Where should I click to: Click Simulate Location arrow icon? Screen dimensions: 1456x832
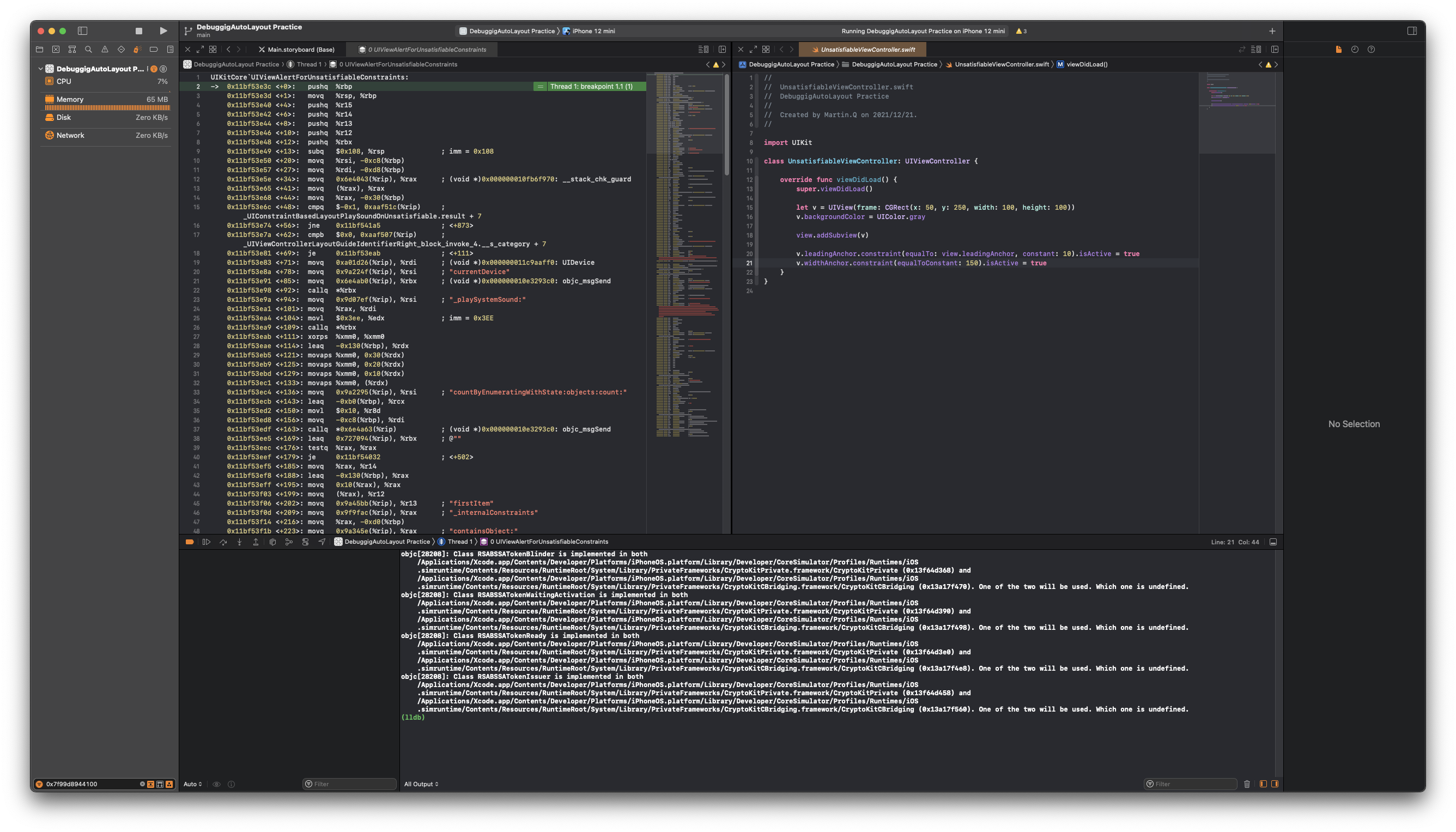(321, 542)
